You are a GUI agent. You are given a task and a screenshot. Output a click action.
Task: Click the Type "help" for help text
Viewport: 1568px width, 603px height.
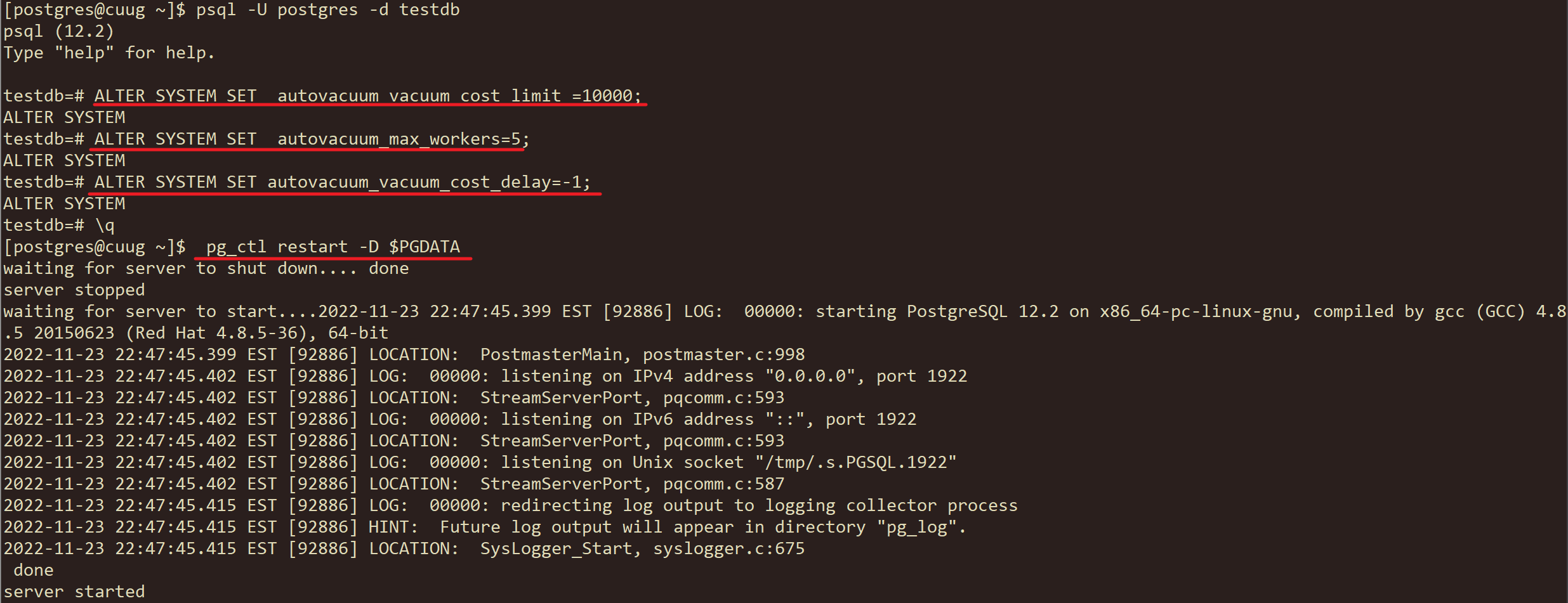point(109,53)
